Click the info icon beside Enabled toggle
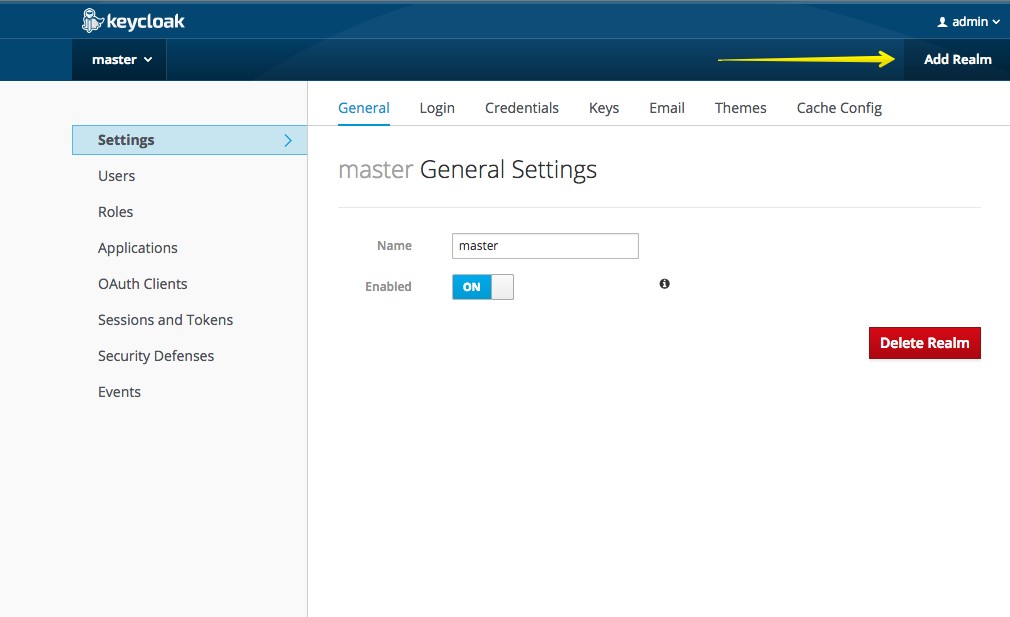The height and width of the screenshot is (617, 1010). tap(665, 284)
